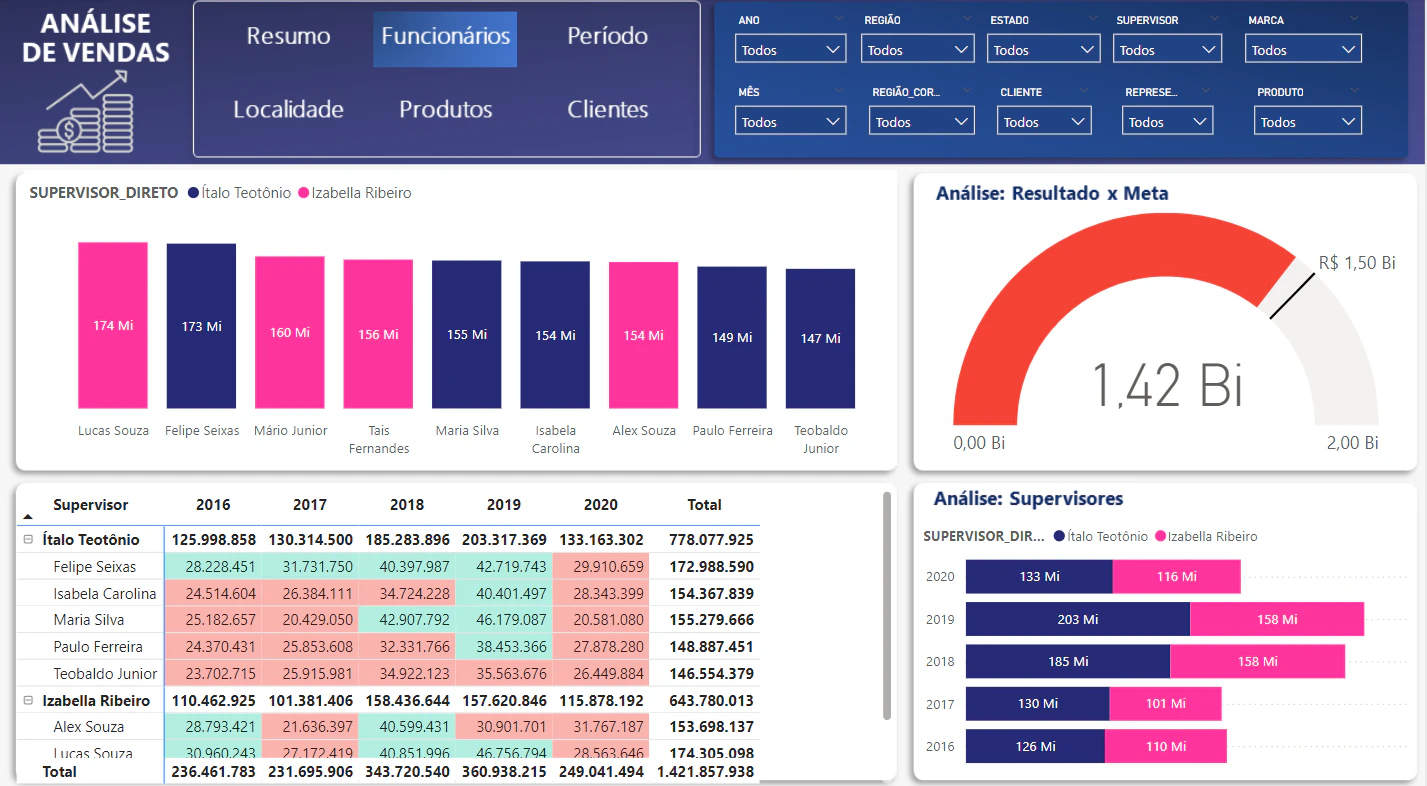Viewport: 1427px width, 786px height.
Task: Open the Clientes page
Action: point(608,110)
